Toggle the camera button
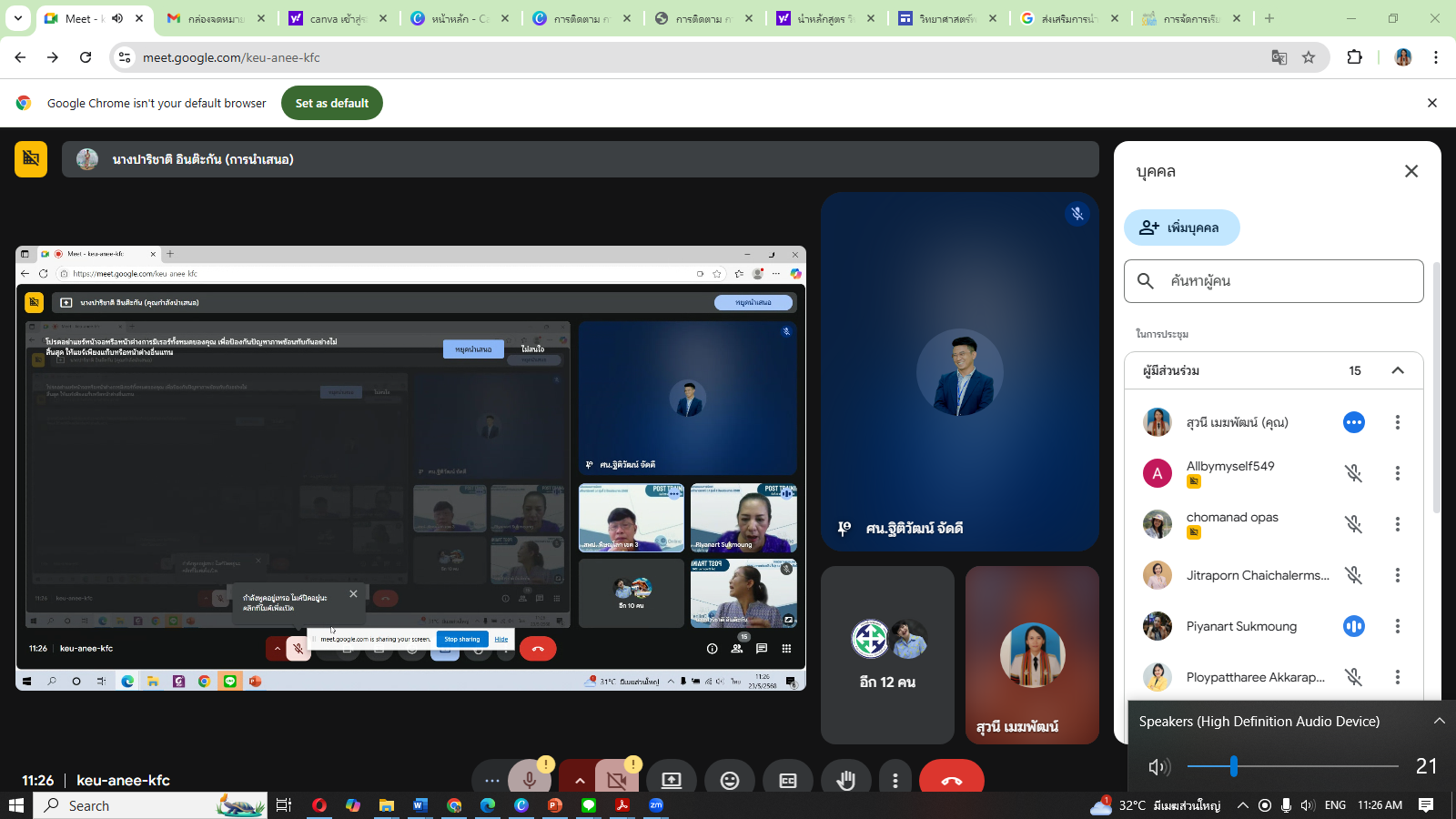 click(616, 780)
